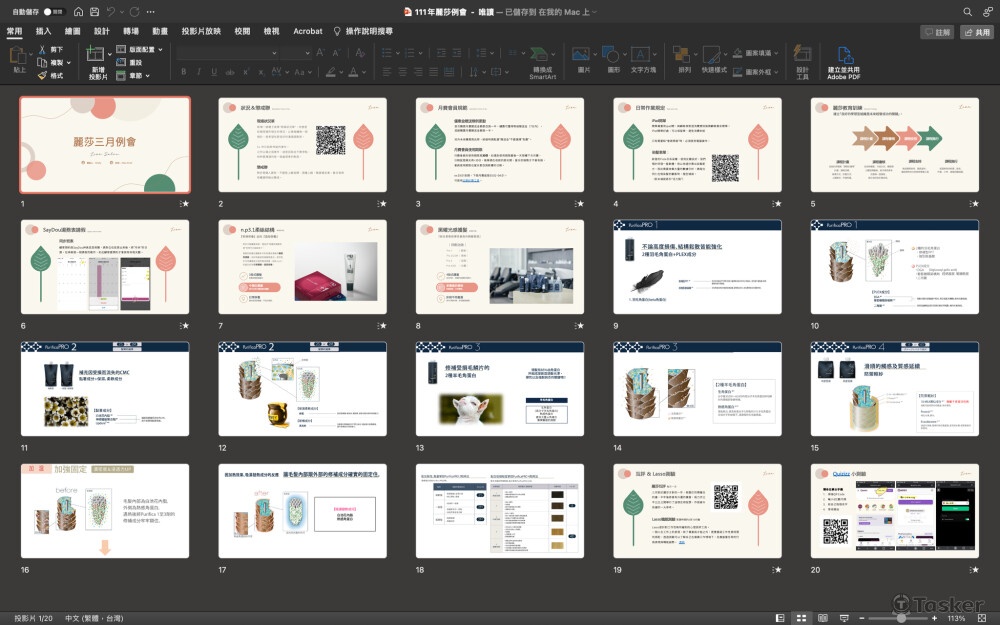The width and height of the screenshot is (1000, 625).
Task: Click the Share (共用) button
Action: coord(977,32)
